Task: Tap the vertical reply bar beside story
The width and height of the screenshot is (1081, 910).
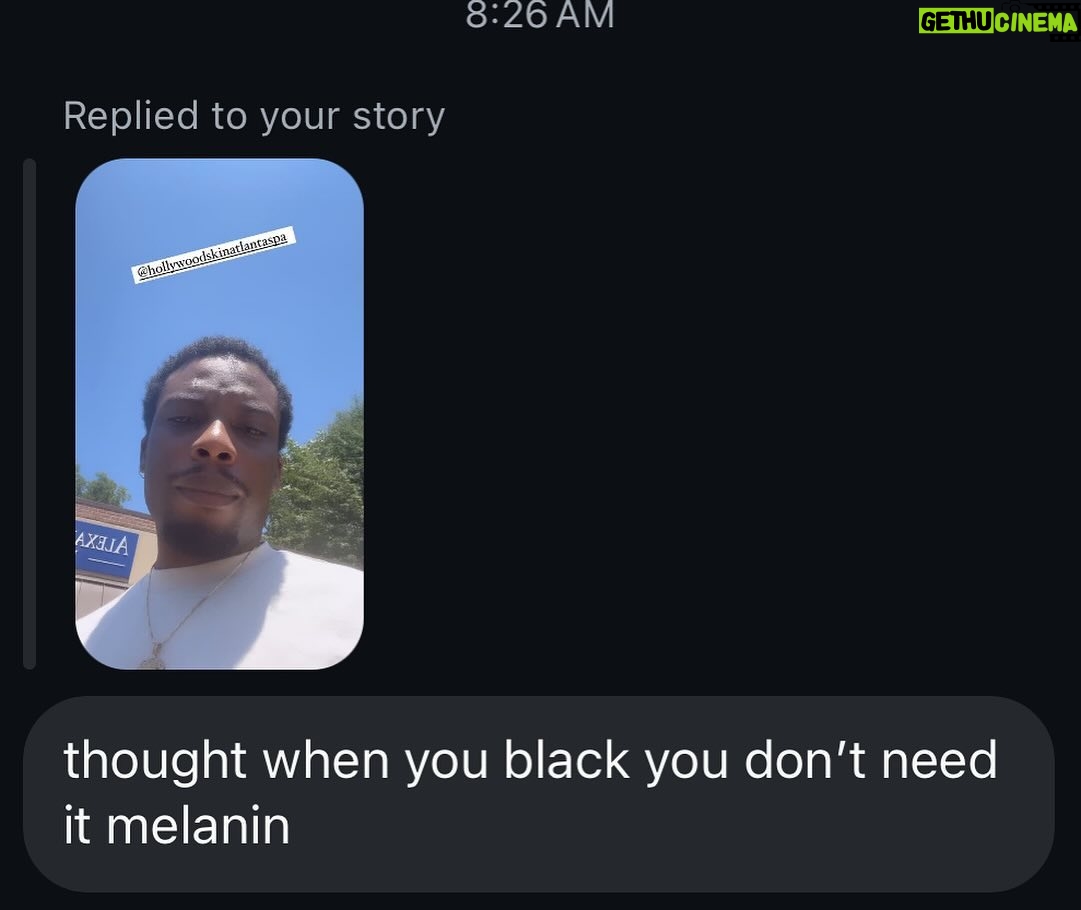Action: coord(29,414)
